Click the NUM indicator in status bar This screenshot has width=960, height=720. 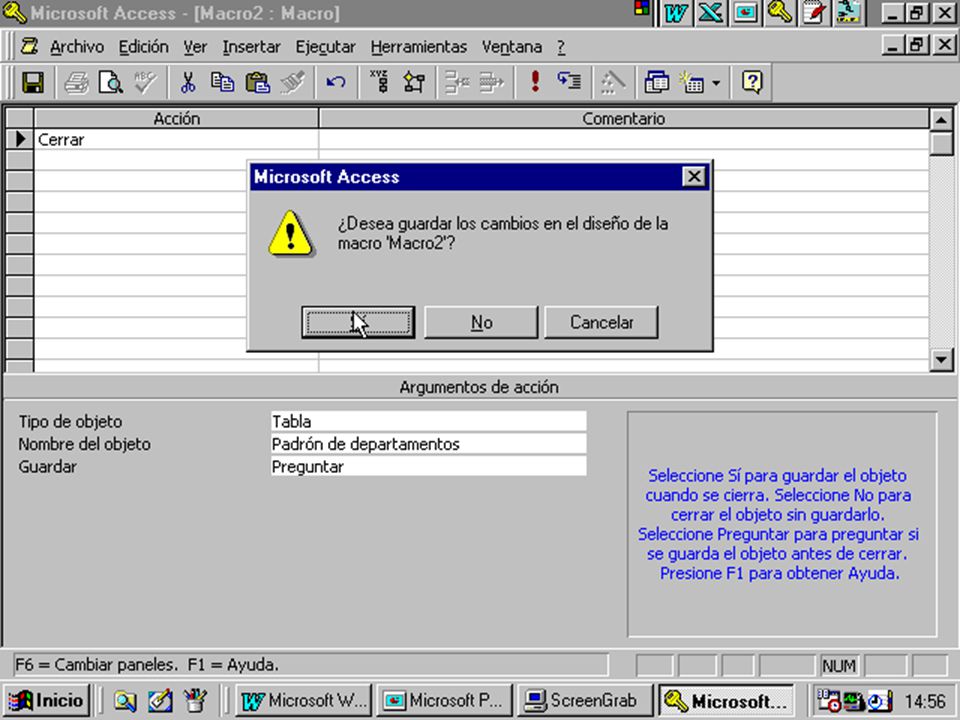tap(839, 666)
